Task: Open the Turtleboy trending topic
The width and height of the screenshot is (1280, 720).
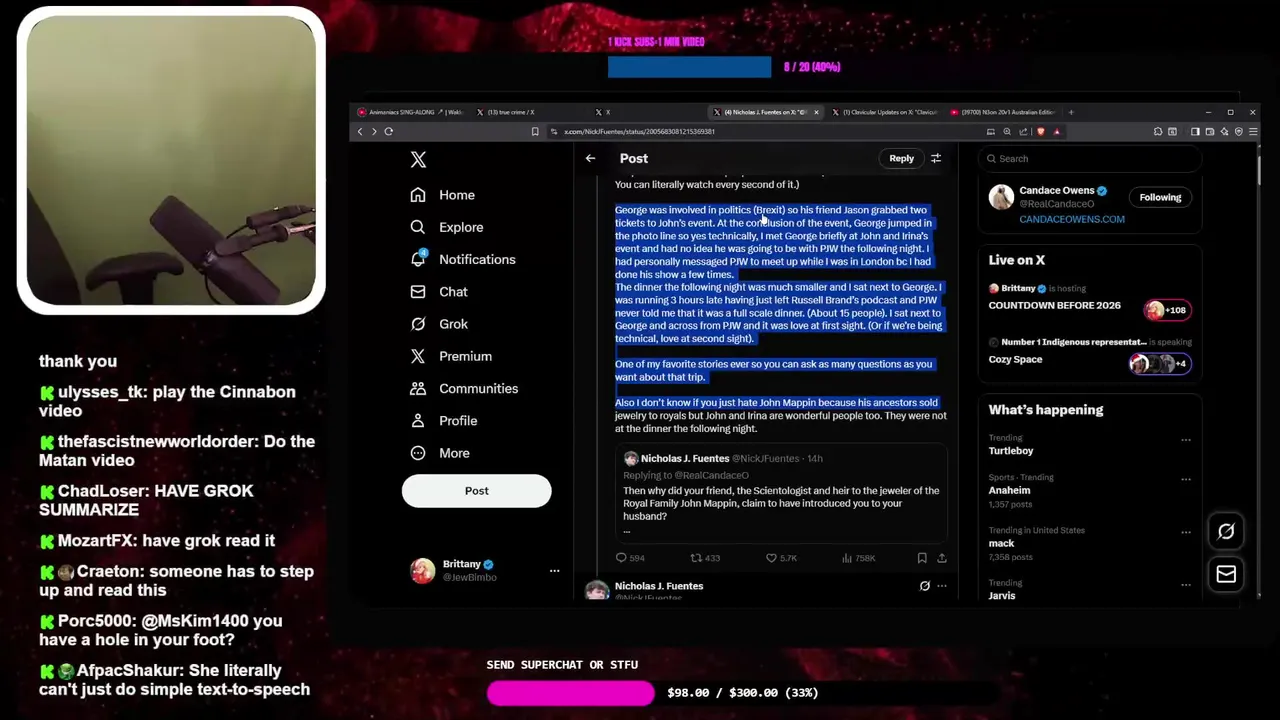Action: click(x=1011, y=451)
